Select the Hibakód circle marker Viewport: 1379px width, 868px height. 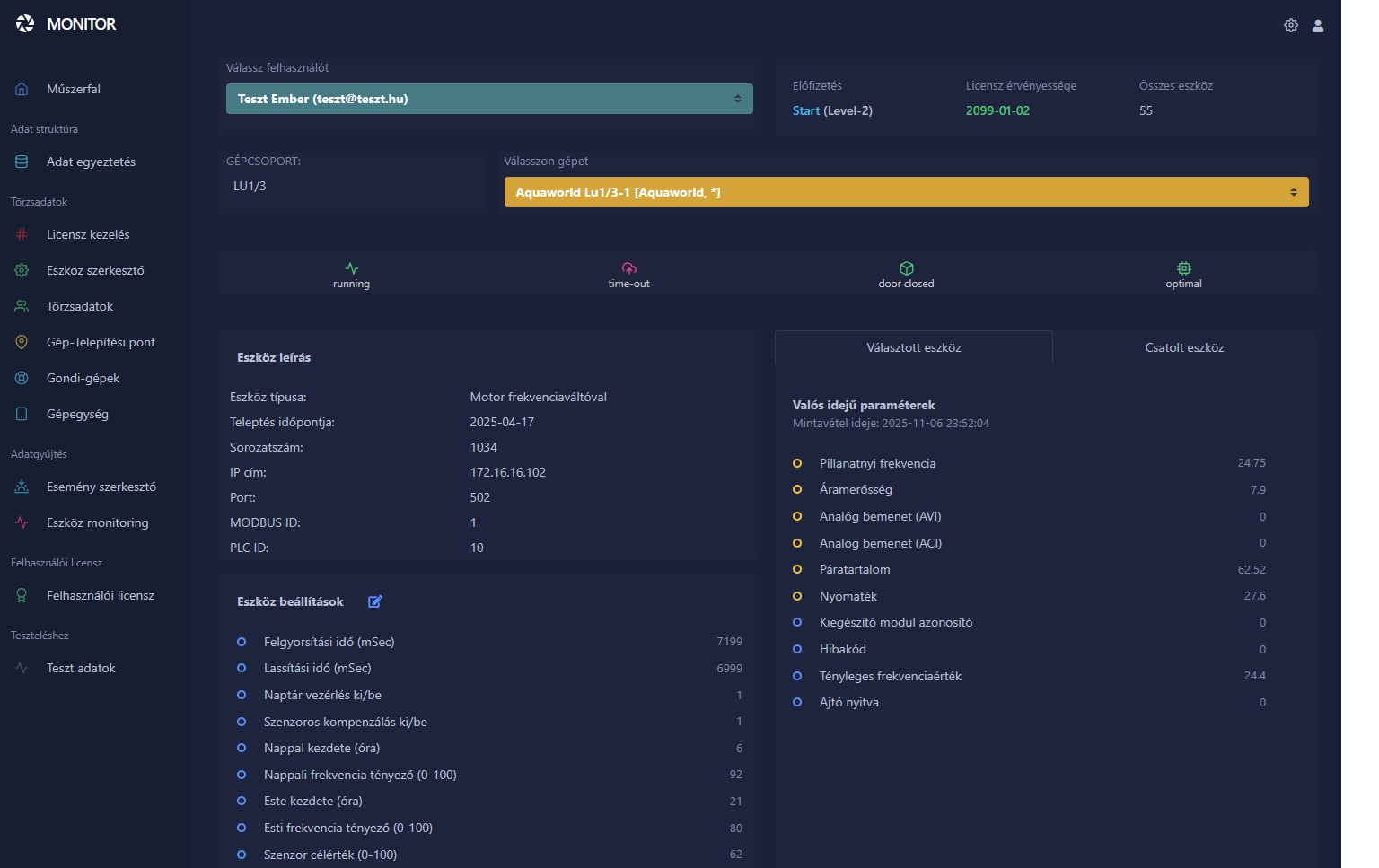796,649
